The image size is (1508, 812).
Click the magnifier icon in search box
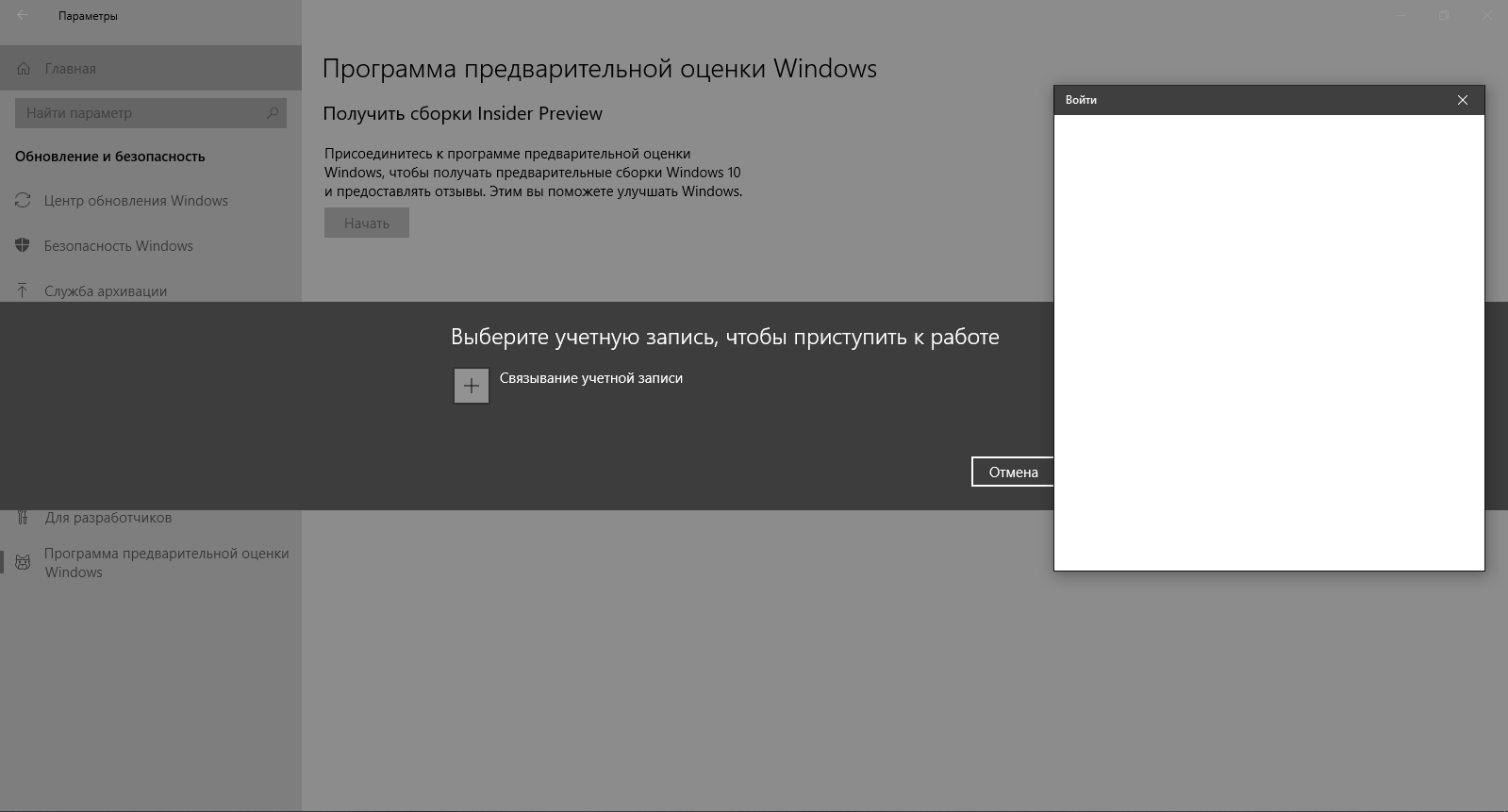coord(273,113)
